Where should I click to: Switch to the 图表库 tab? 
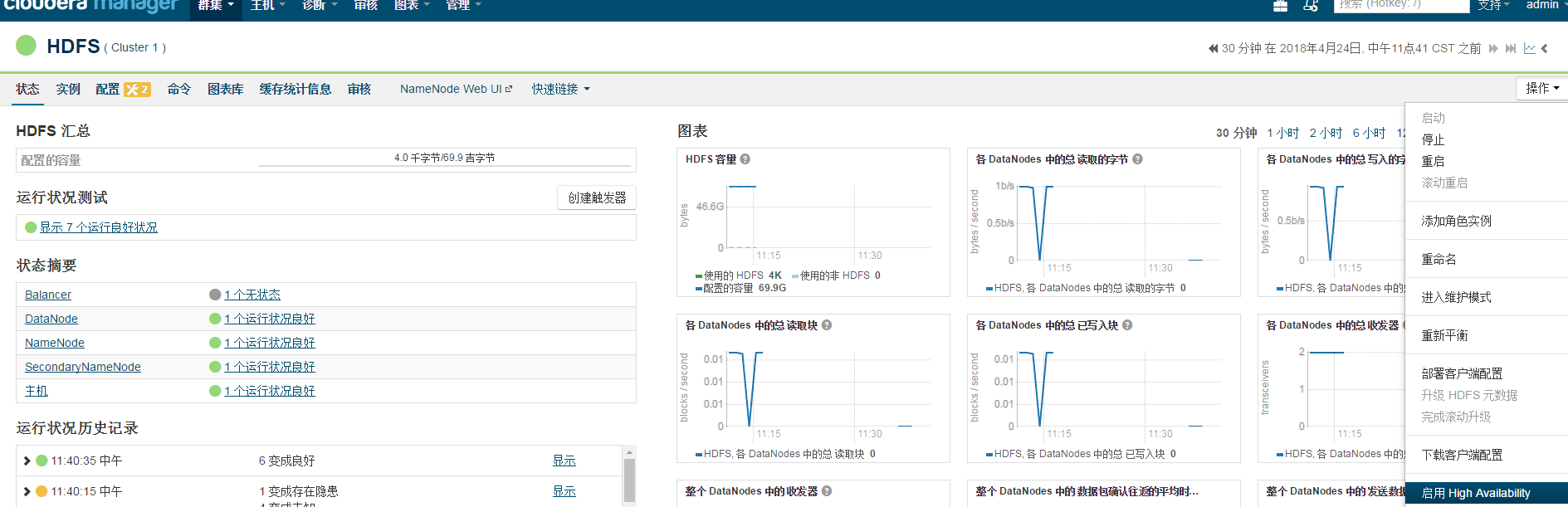[225, 89]
